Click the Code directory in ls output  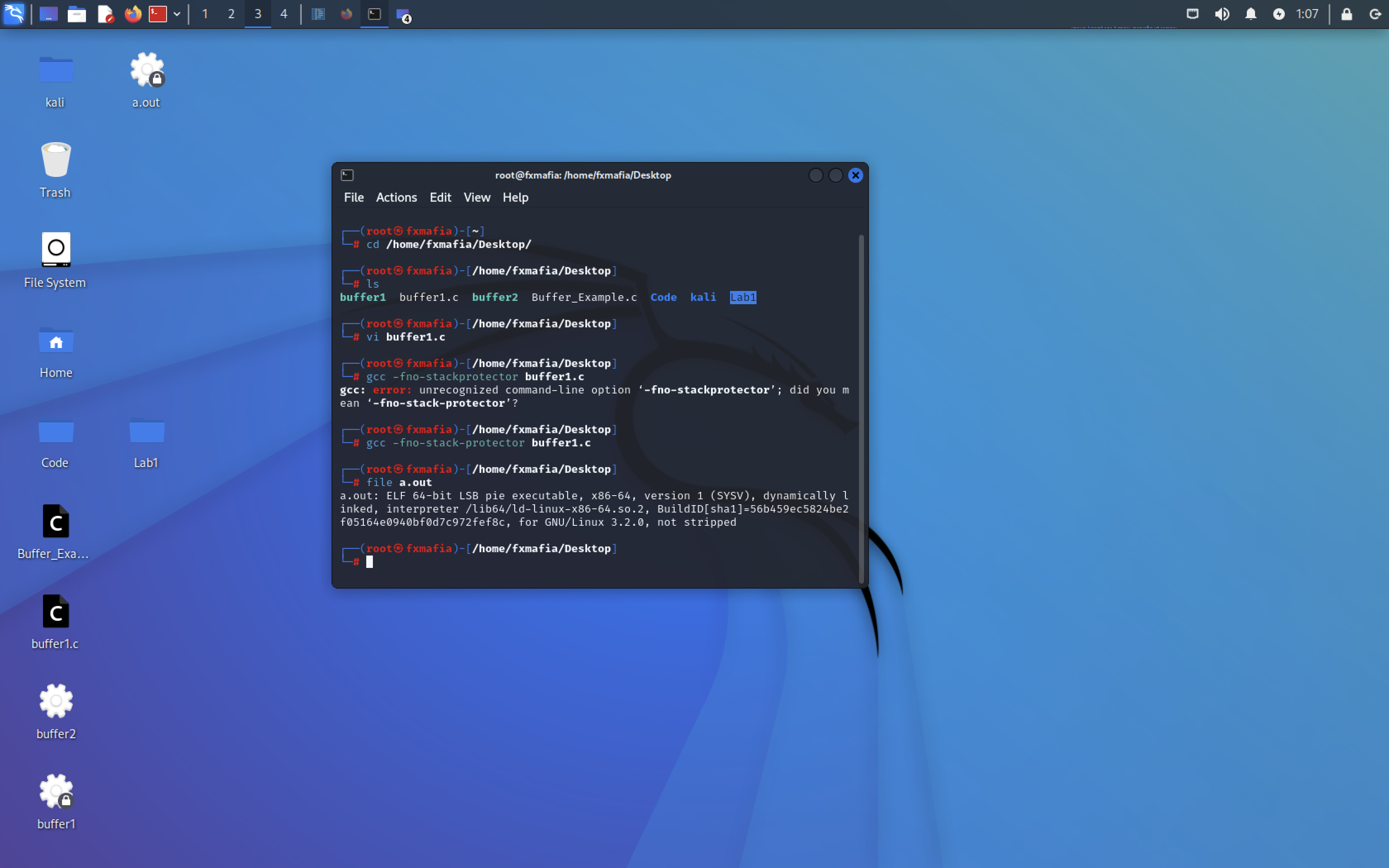pyautogui.click(x=663, y=297)
